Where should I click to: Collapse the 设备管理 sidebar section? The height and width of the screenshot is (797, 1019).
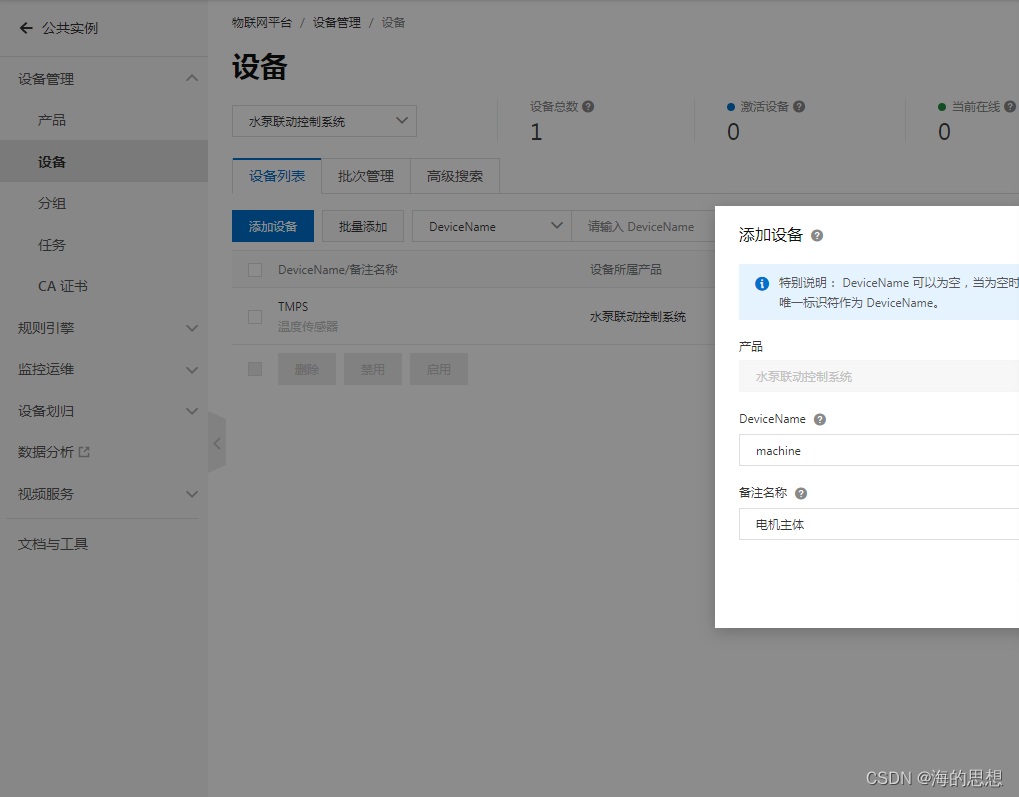(x=192, y=79)
